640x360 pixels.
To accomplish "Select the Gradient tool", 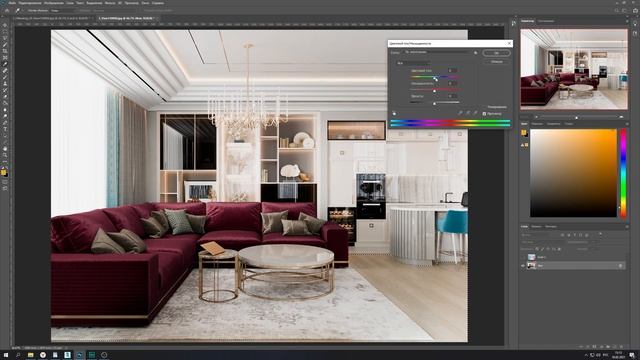I will point(5,102).
